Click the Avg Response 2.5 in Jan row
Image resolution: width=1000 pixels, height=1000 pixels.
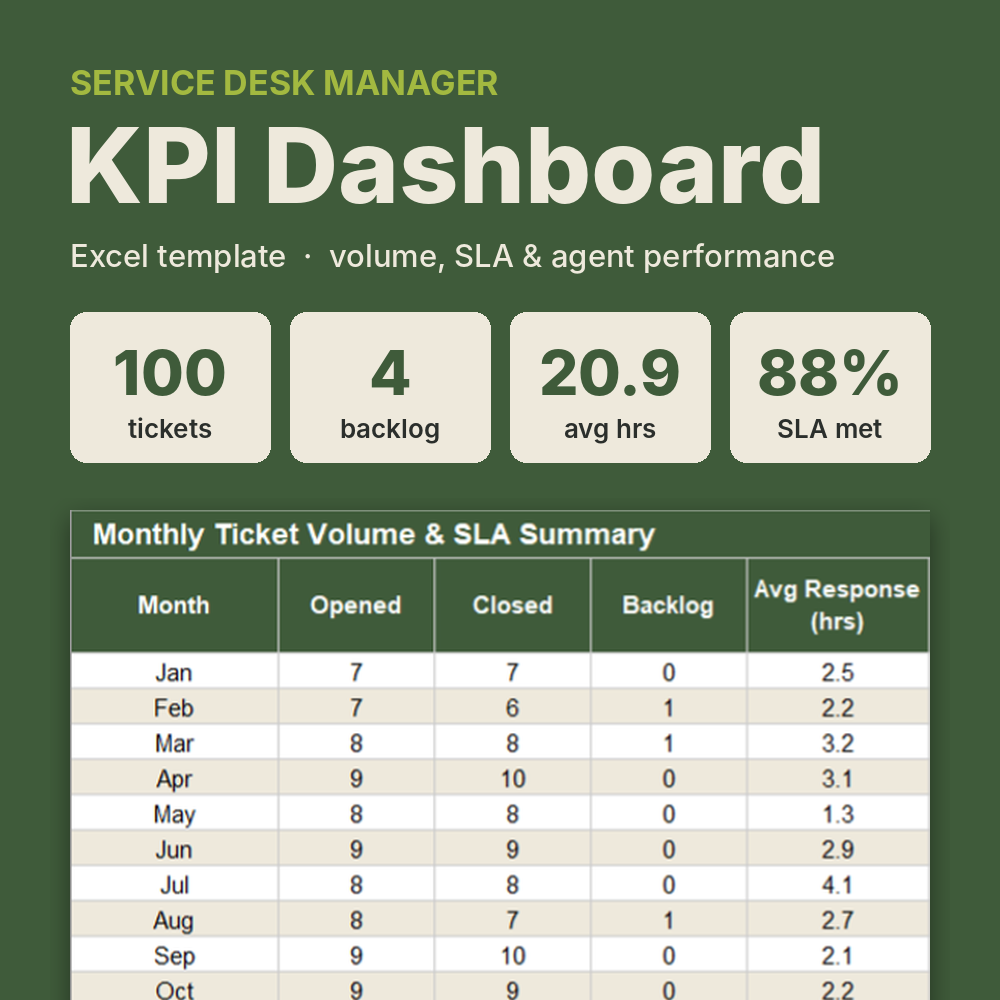837,672
